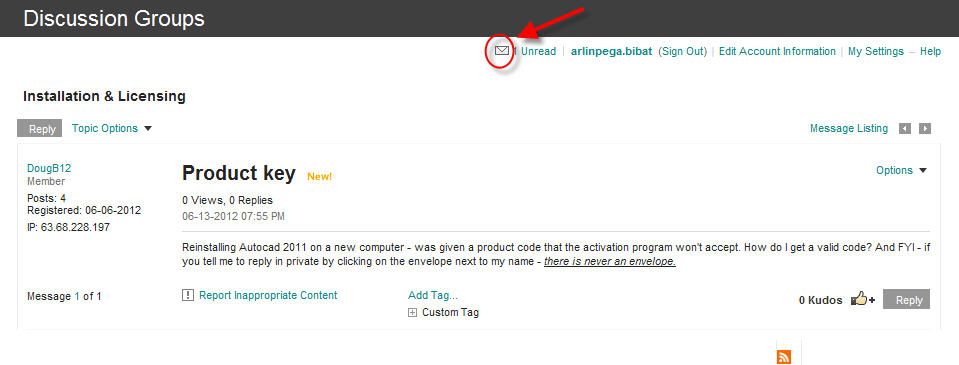Click the Sign Out link

[x=683, y=51]
